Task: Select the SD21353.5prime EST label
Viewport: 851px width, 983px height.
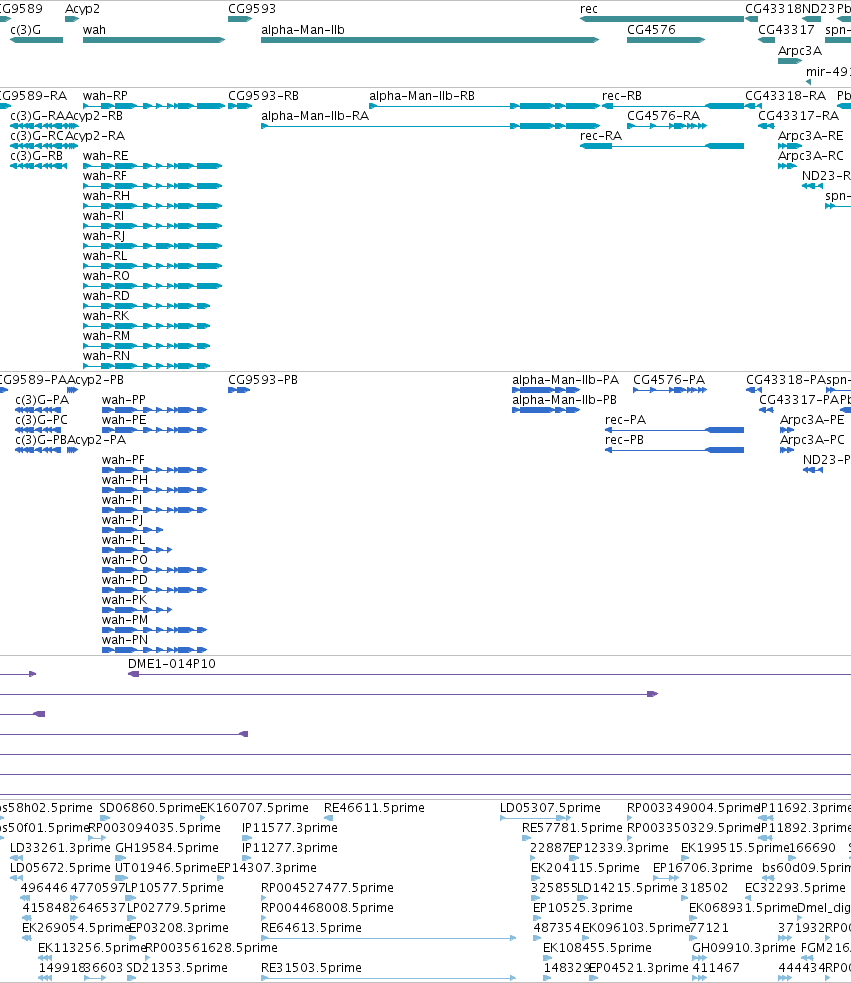Action: tap(177, 969)
